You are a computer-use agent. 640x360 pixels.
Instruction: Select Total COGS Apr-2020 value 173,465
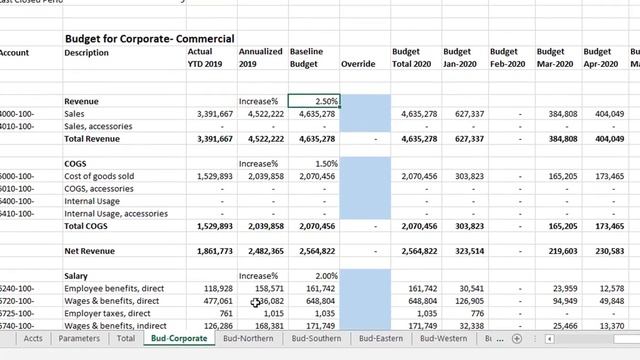[609, 226]
